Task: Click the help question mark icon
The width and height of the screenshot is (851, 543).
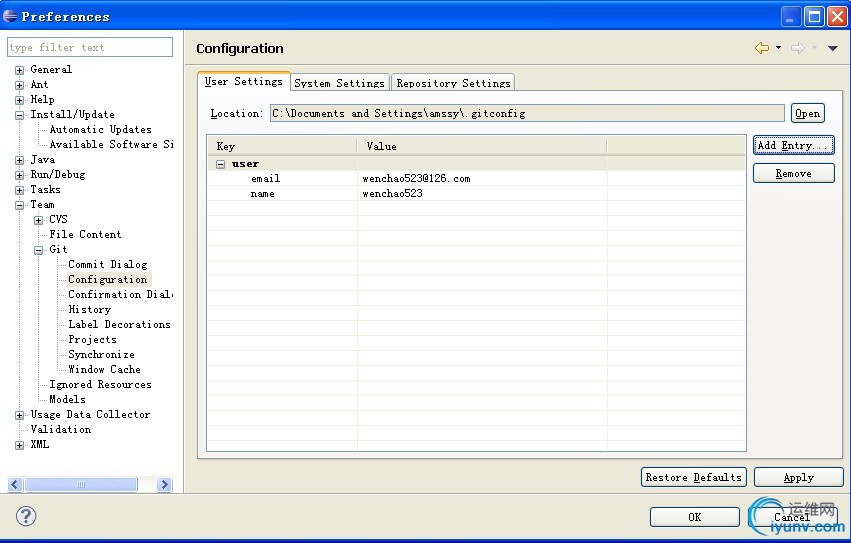Action: point(26,516)
